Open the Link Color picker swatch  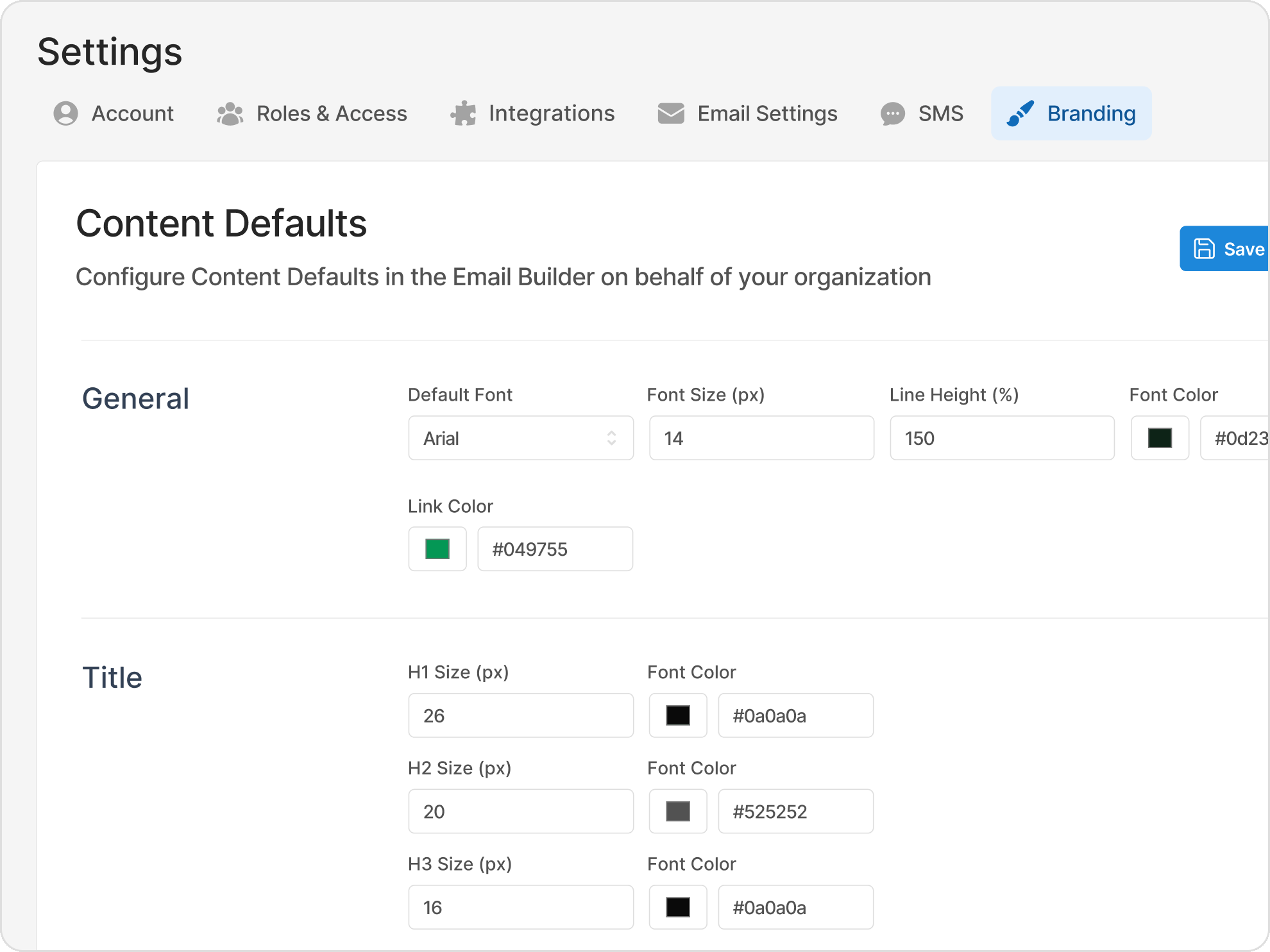pyautogui.click(x=437, y=549)
